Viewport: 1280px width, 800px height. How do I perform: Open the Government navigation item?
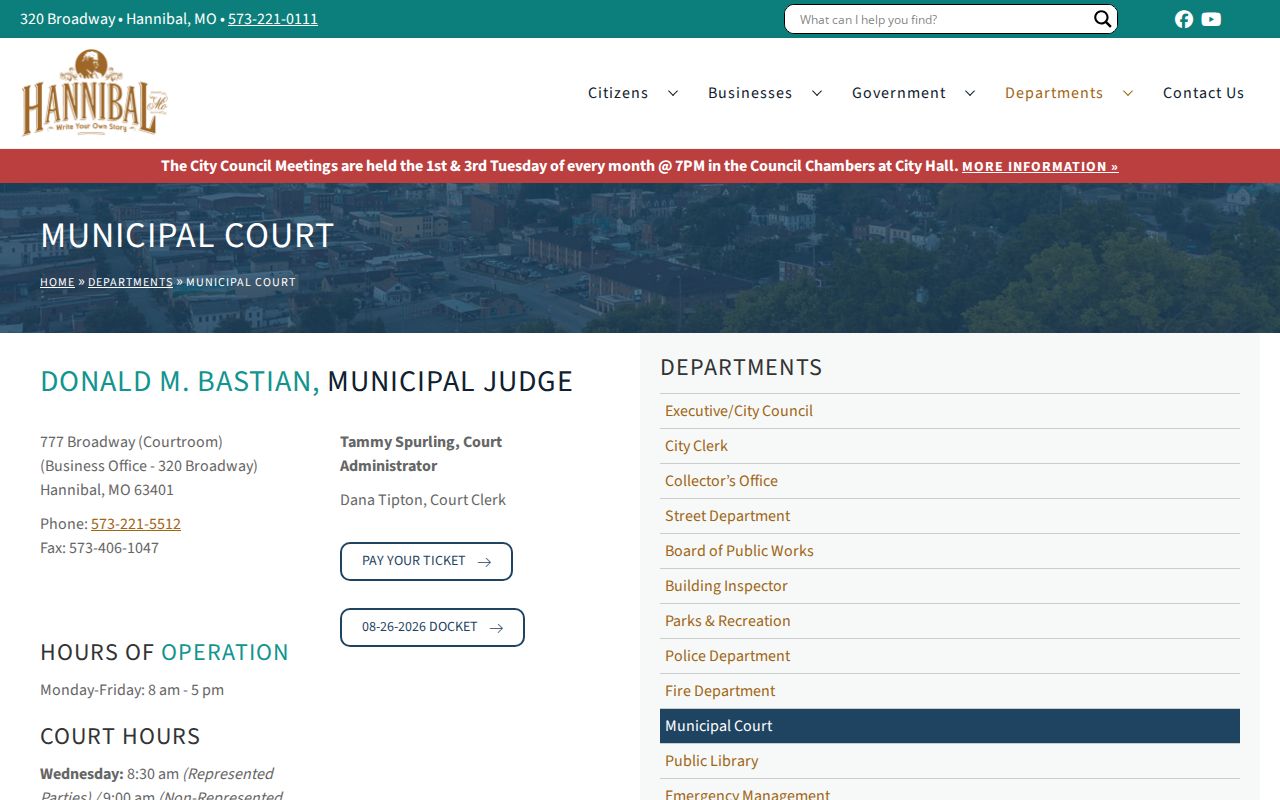pyautogui.click(x=899, y=93)
